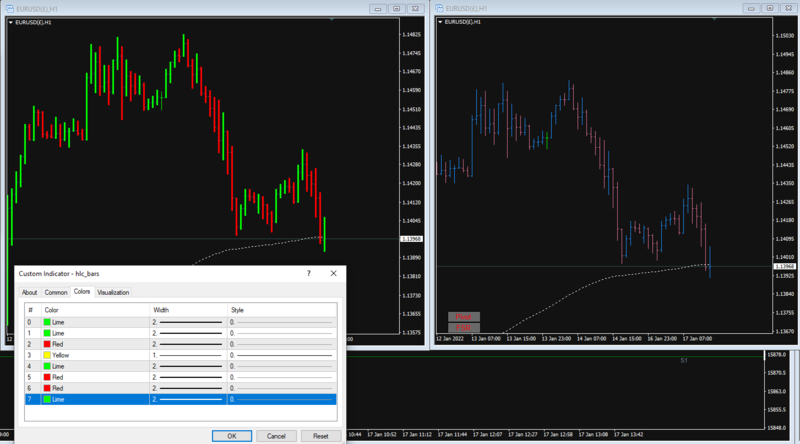Open the Visualization tab

click(x=113, y=292)
